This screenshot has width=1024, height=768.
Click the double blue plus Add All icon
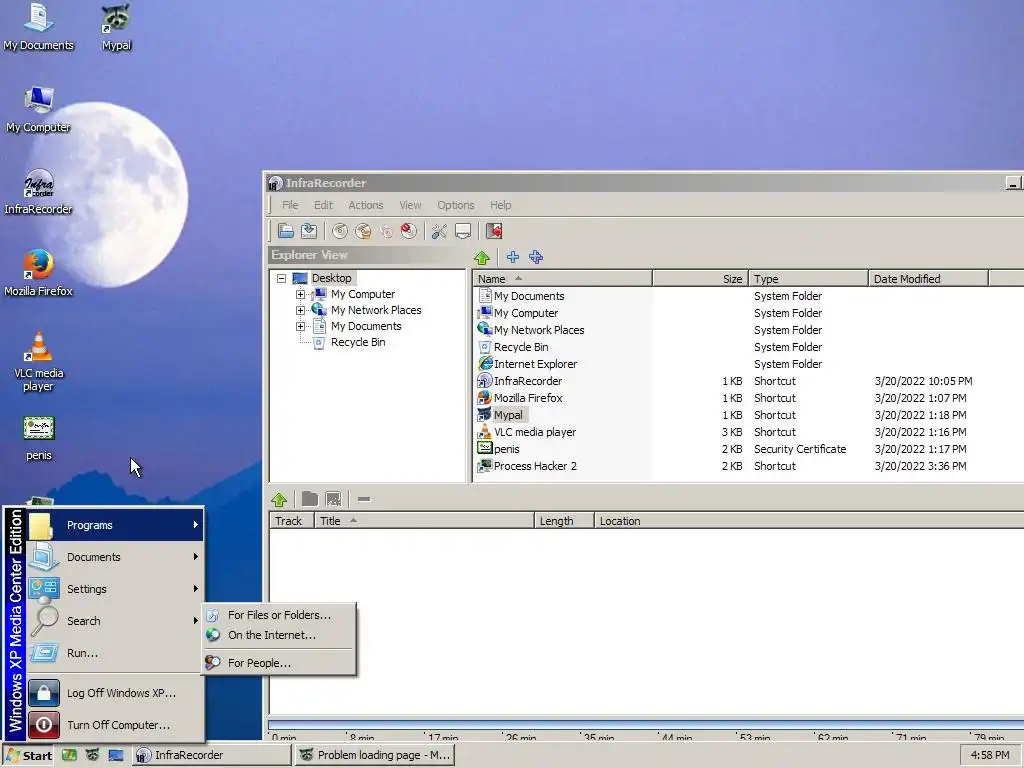(x=536, y=257)
